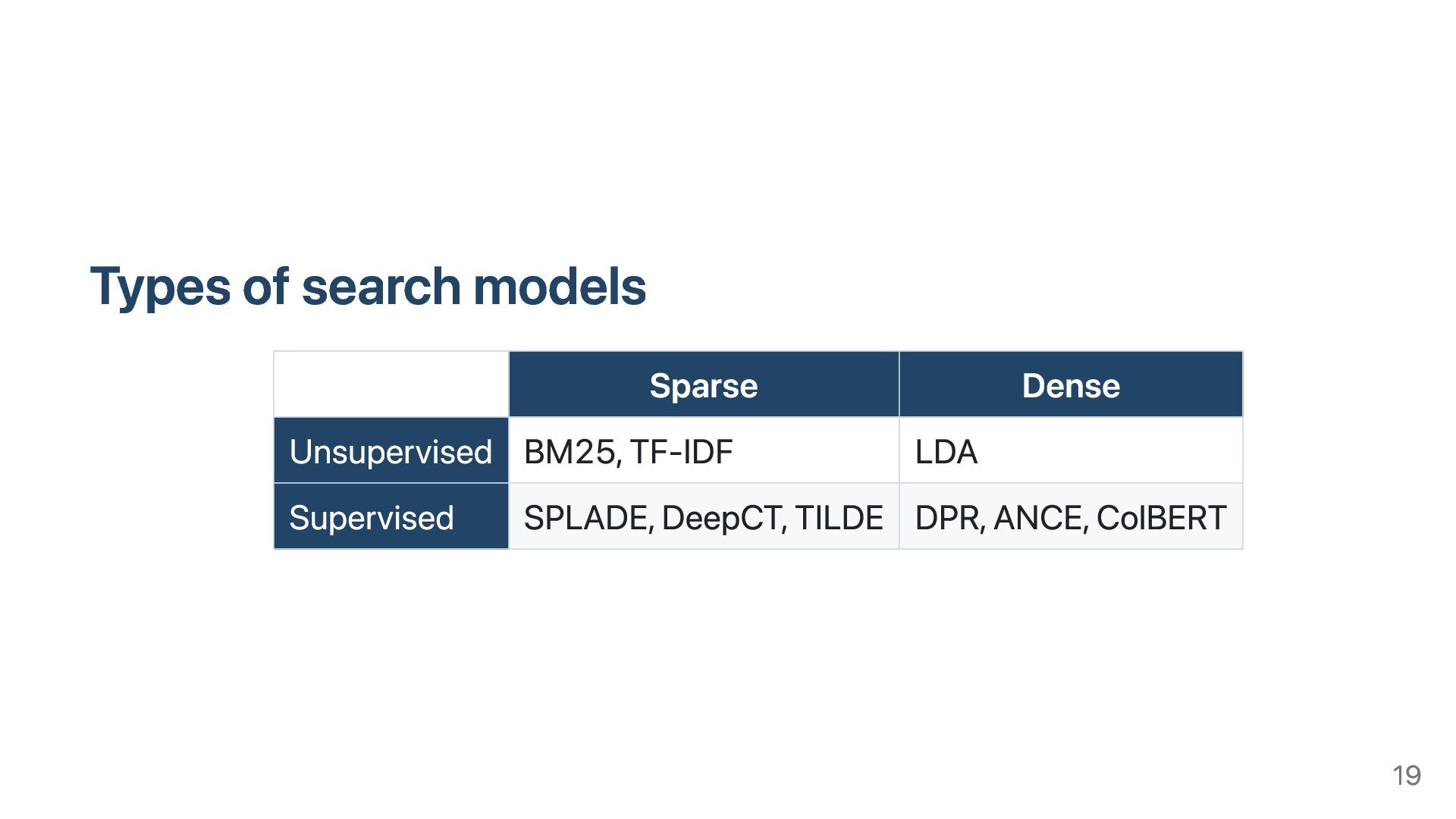
Task: Click the word 'search' in the title
Action: (x=381, y=286)
